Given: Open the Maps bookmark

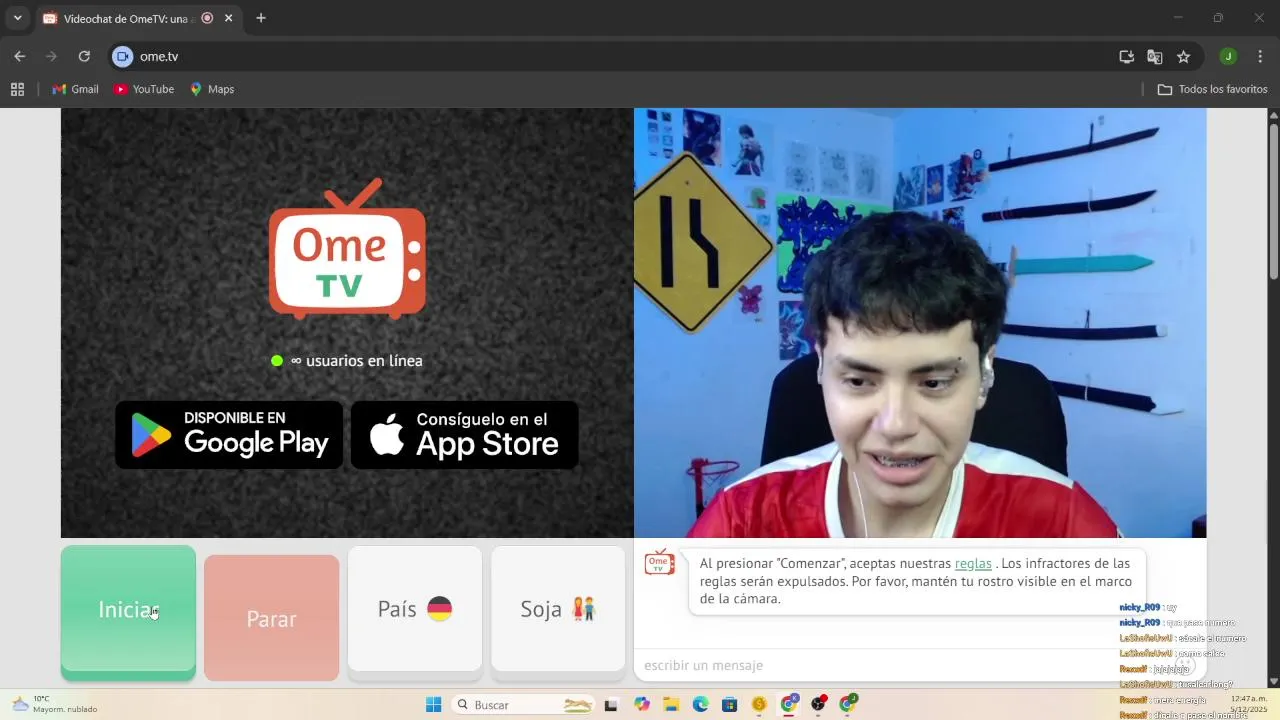Looking at the screenshot, I should click(x=212, y=89).
